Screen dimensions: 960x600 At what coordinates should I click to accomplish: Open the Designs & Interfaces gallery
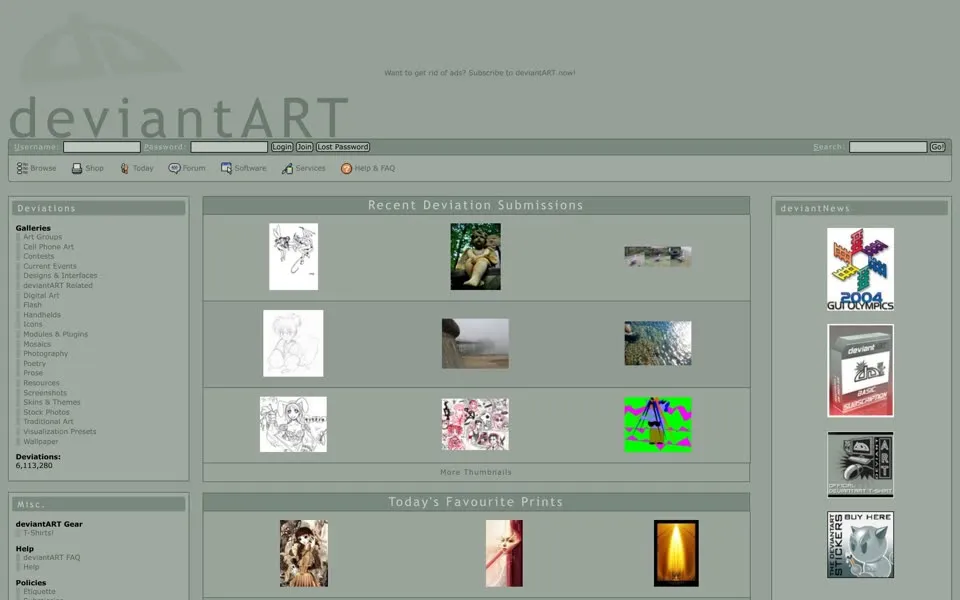[60, 276]
